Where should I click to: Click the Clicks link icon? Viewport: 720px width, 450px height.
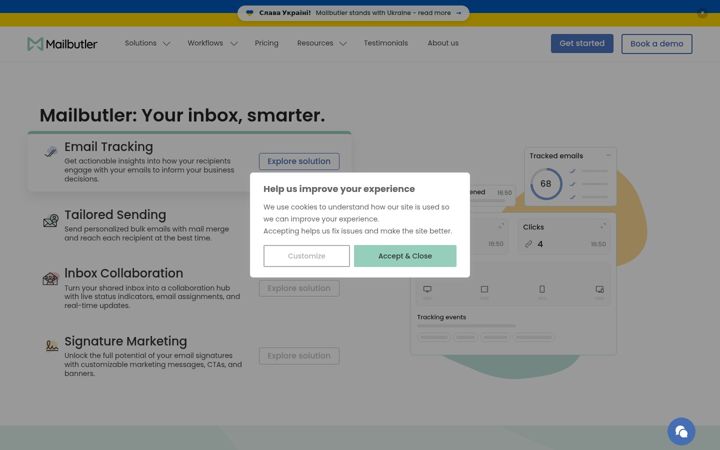[x=529, y=244]
